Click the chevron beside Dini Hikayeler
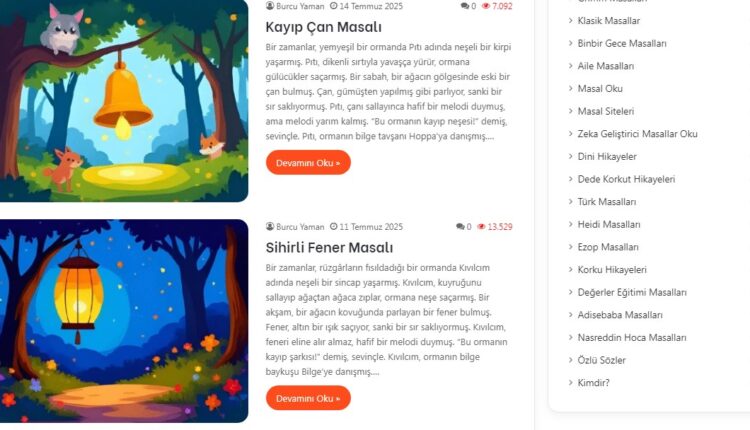This screenshot has width=750, height=430. click(x=571, y=156)
